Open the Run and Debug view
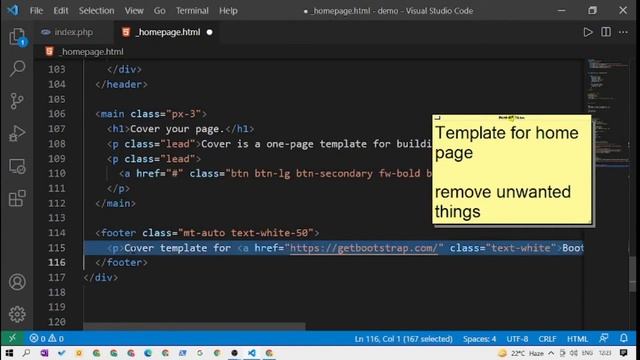Viewport: 640px width, 360px height. [17, 133]
